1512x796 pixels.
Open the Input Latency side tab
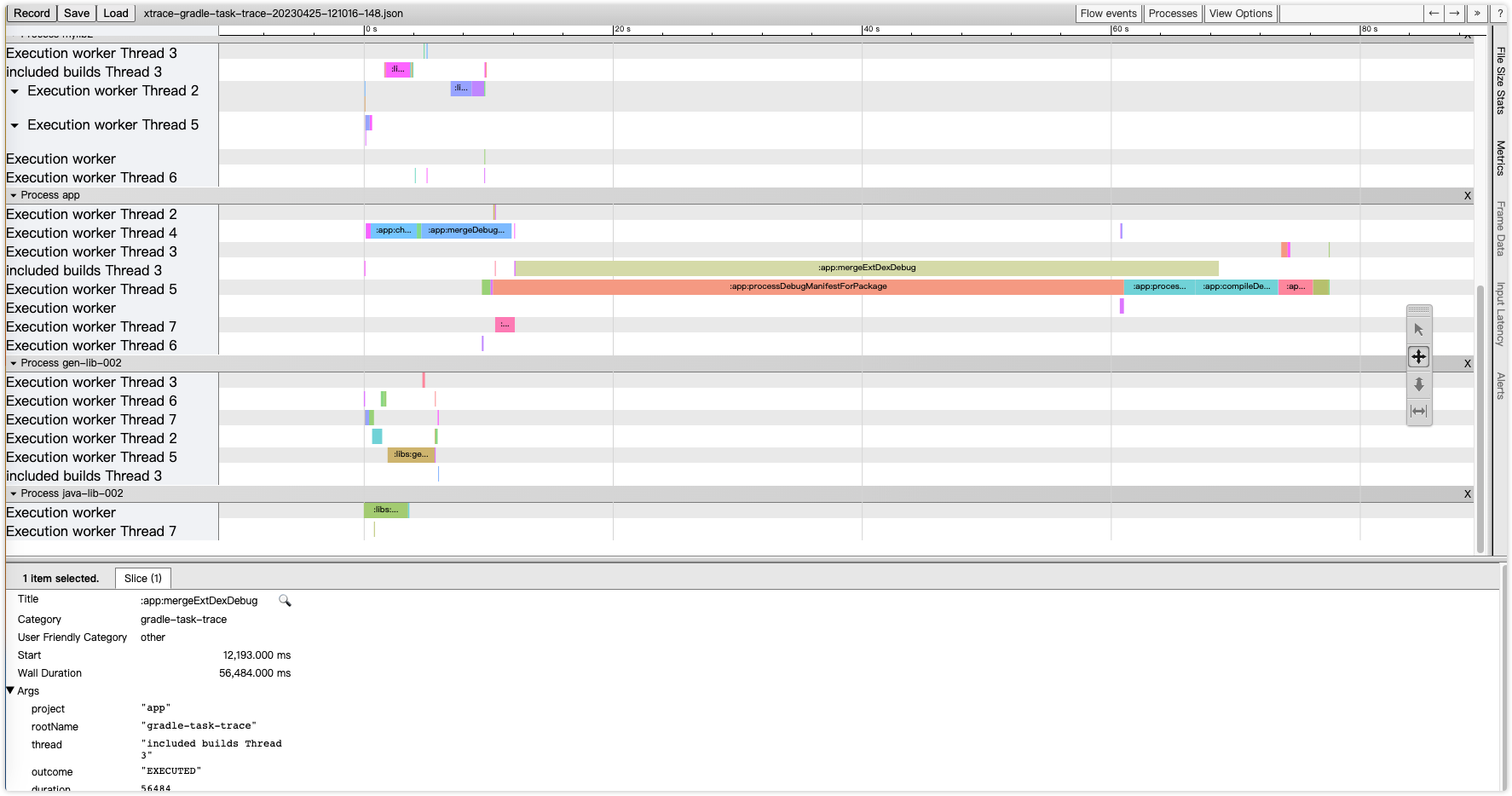pyautogui.click(x=1500, y=314)
